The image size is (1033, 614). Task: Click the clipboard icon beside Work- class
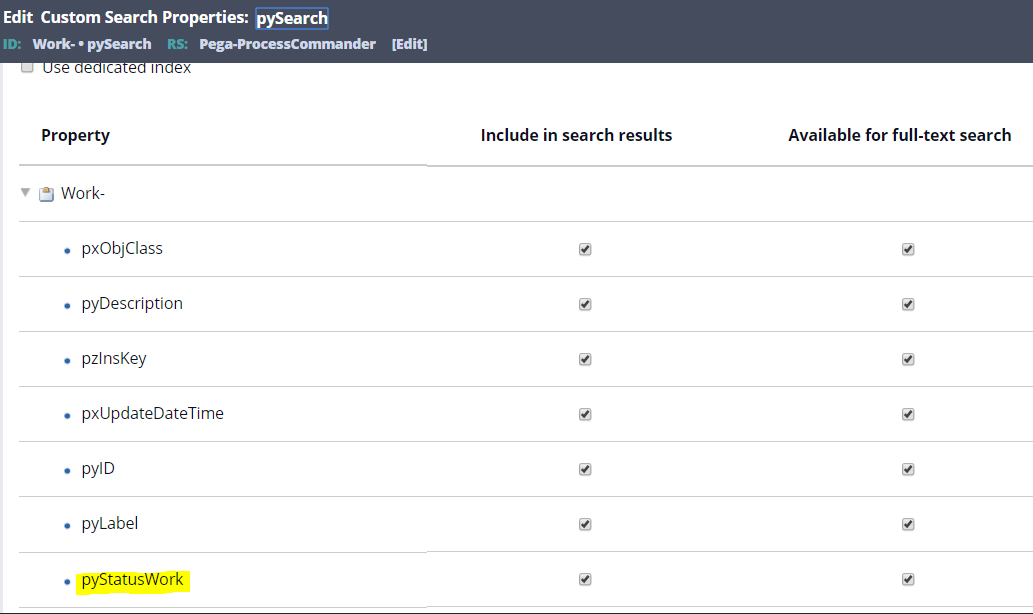click(46, 192)
